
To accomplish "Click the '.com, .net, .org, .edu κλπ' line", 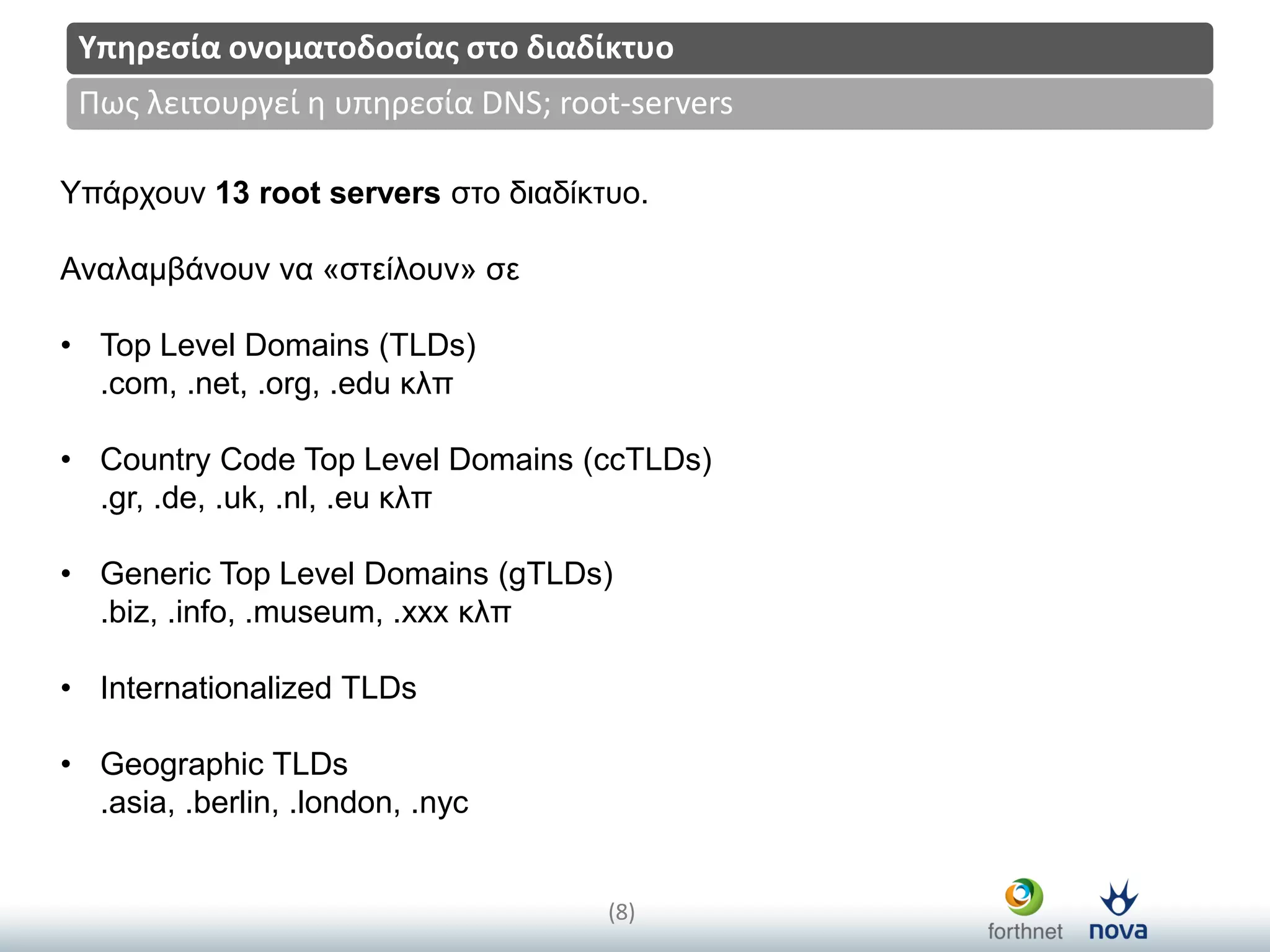I will 277,384.
